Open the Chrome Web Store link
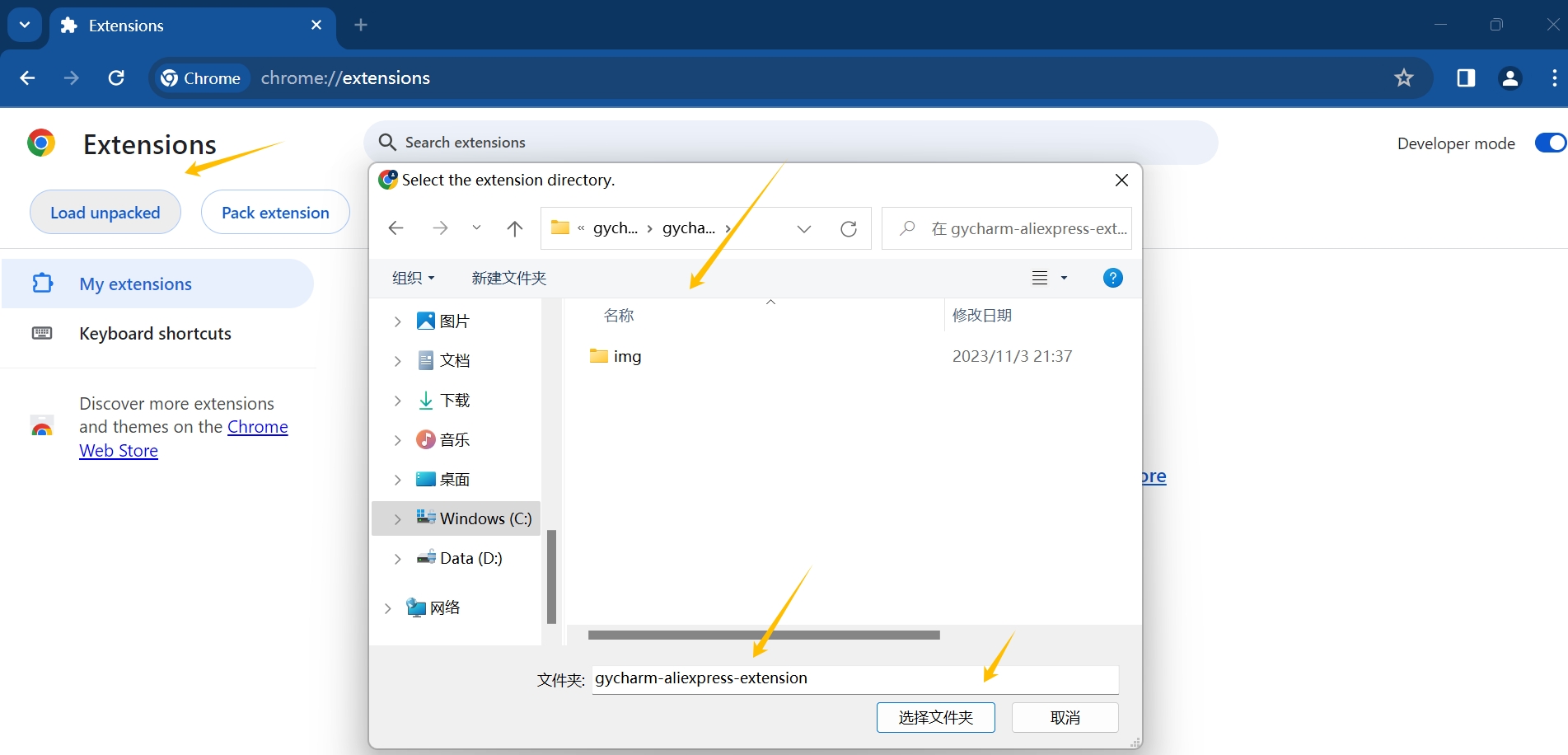The width and height of the screenshot is (1568, 755). [184, 438]
